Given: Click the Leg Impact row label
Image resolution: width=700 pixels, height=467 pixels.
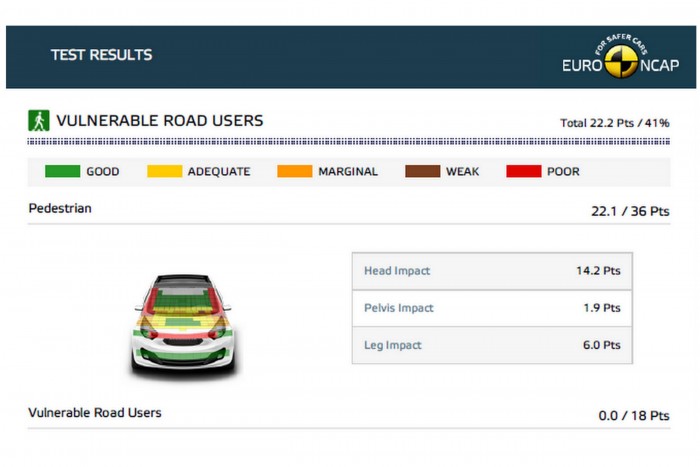Looking at the screenshot, I should pos(393,345).
